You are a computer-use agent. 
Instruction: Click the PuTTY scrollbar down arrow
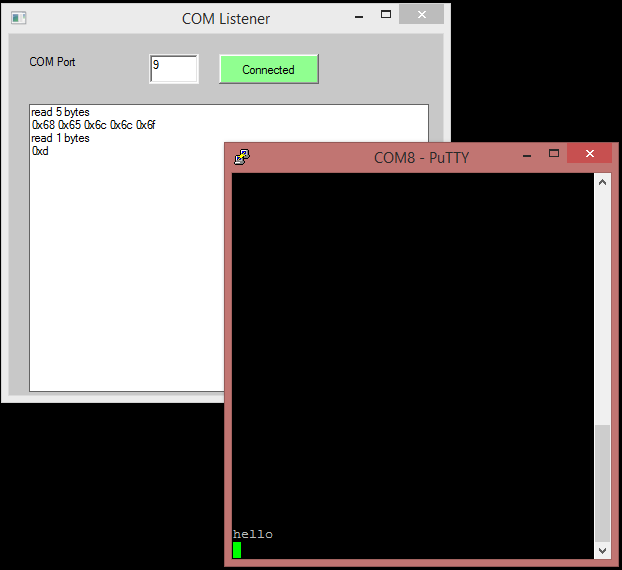[602, 551]
